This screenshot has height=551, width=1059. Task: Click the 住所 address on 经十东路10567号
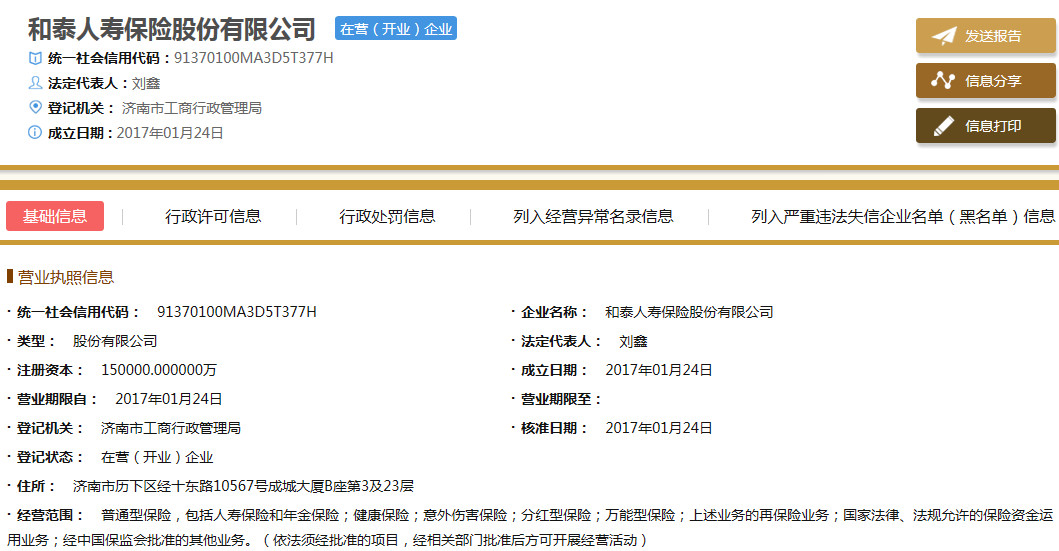tap(243, 486)
